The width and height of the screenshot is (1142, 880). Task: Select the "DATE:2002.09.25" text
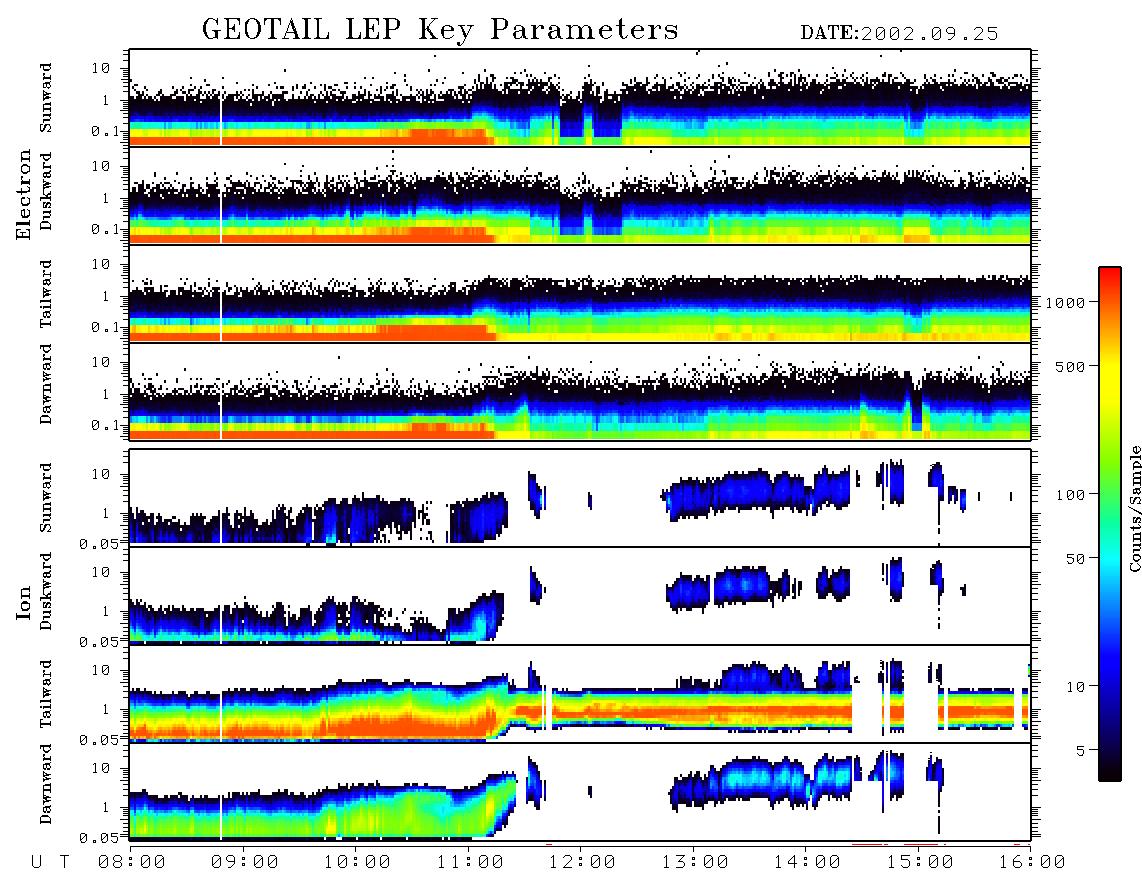coord(899,34)
